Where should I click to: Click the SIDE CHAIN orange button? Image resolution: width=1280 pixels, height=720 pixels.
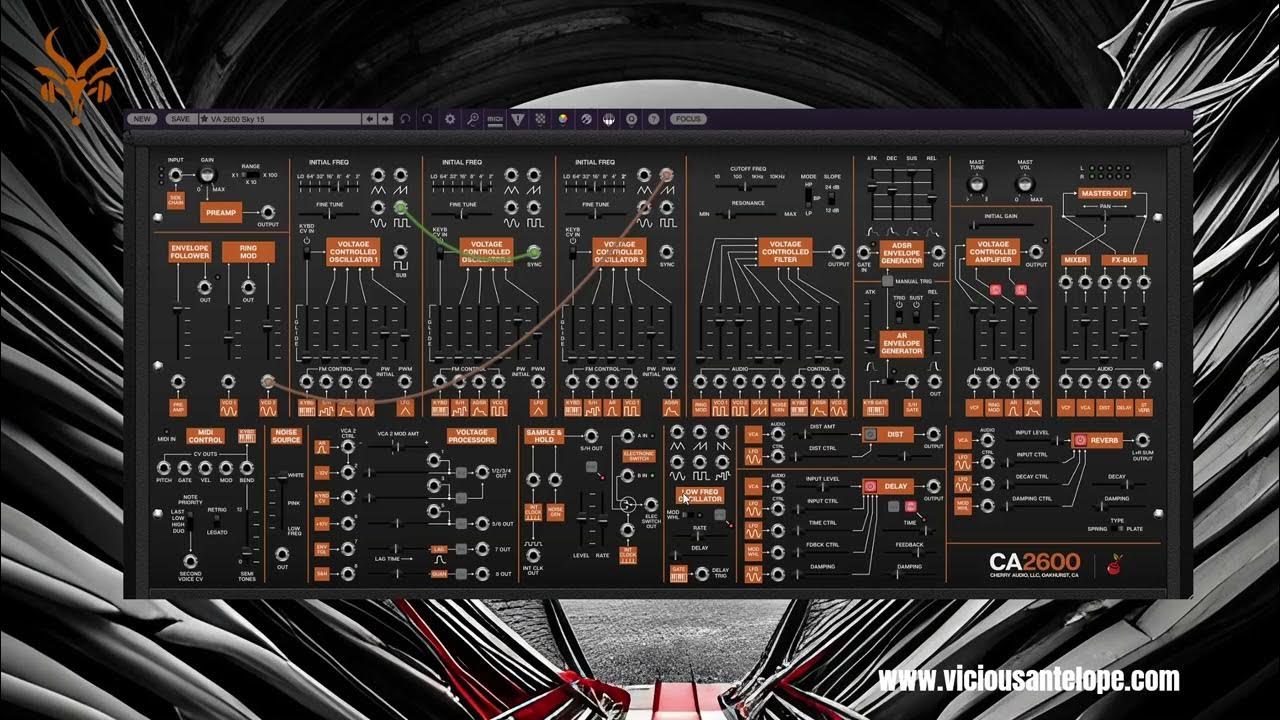175,200
